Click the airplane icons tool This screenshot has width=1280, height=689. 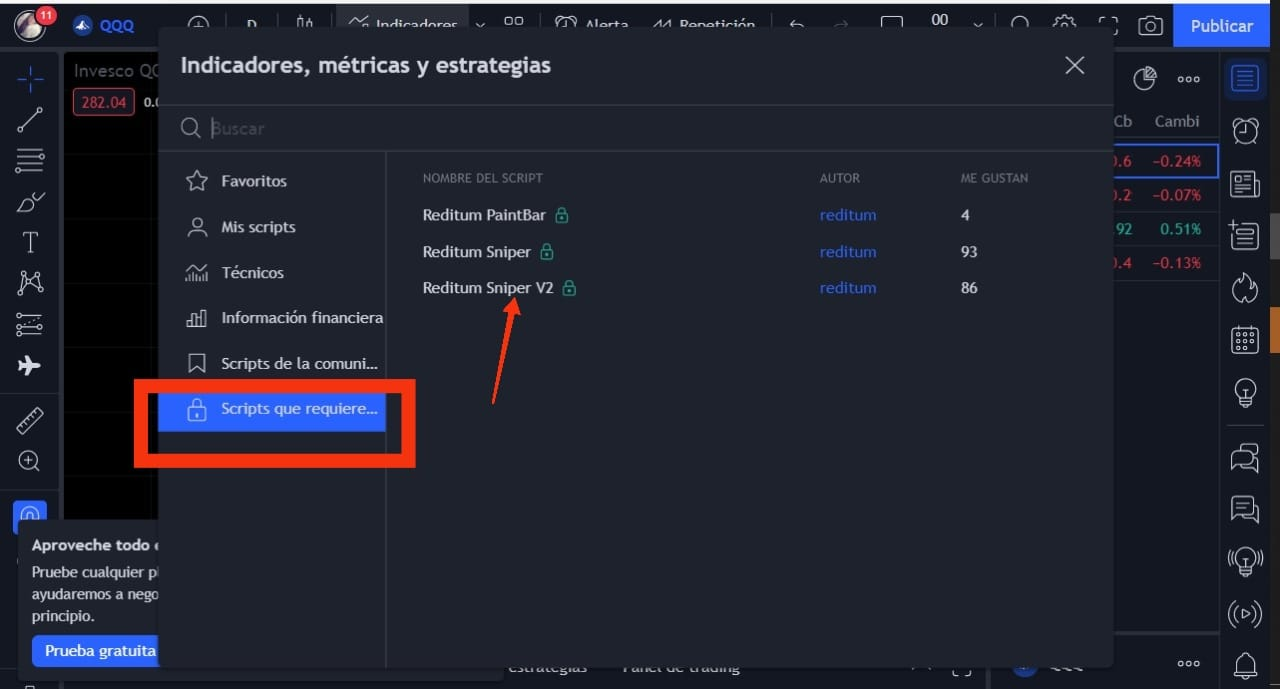click(30, 366)
